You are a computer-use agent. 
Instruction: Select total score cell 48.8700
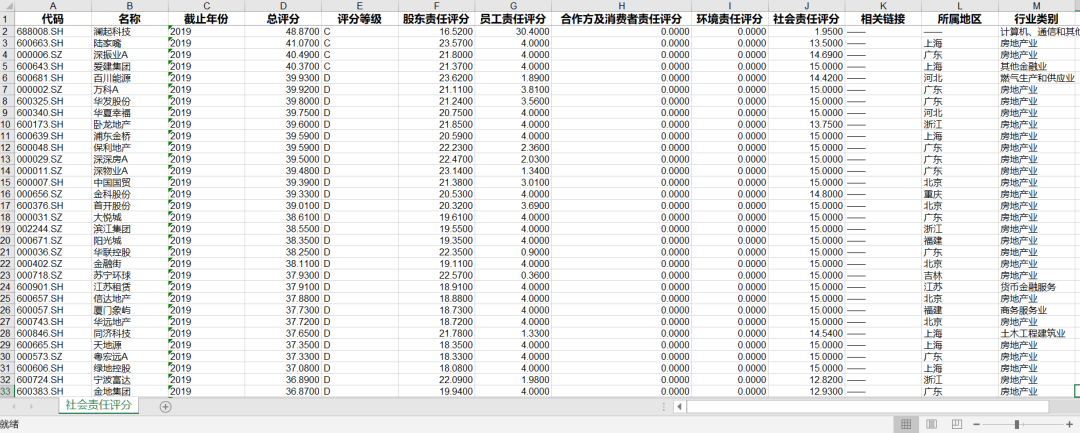tap(283, 32)
